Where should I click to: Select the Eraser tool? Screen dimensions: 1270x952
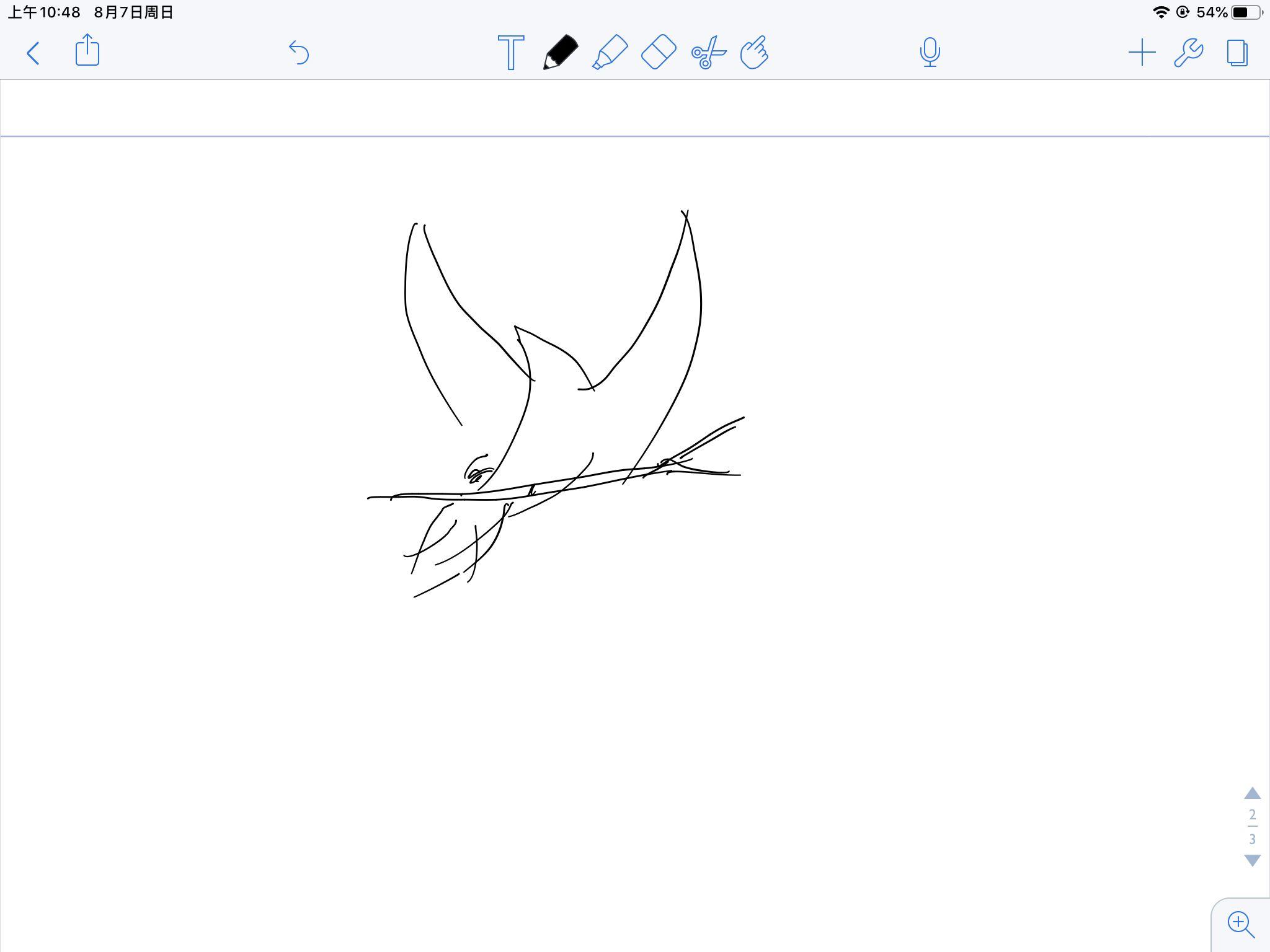(659, 52)
